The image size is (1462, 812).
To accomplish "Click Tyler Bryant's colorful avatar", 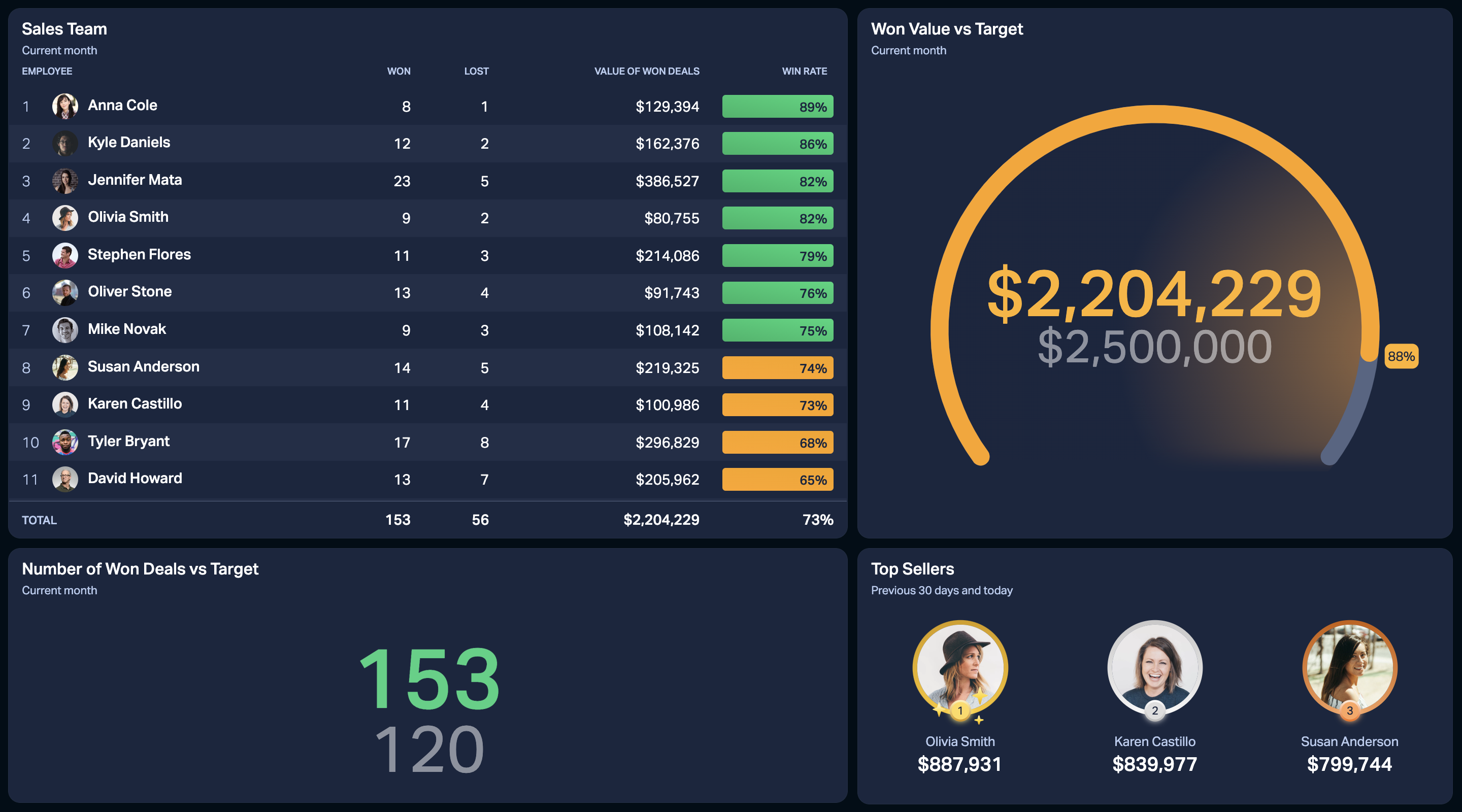I will [64, 442].
